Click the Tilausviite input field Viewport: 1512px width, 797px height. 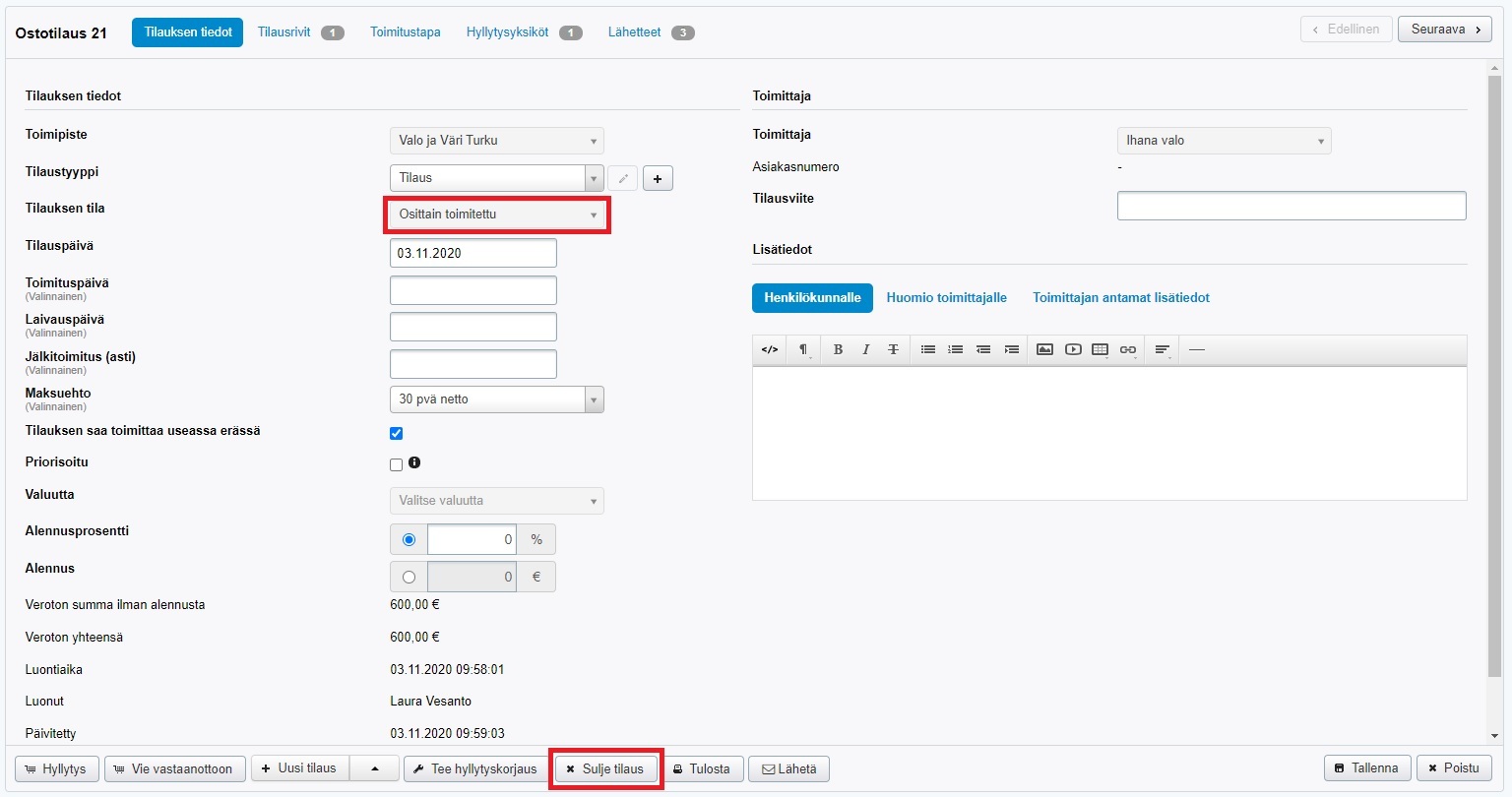1291,206
